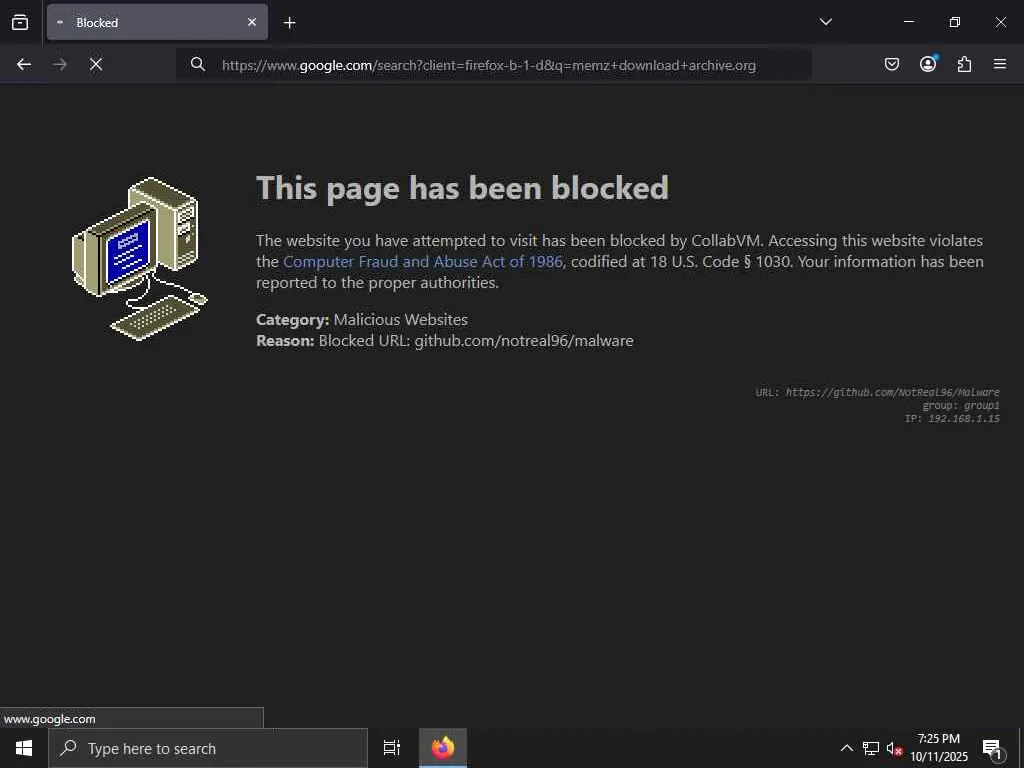
Task: Minimize the Firefox window
Action: 908,22
